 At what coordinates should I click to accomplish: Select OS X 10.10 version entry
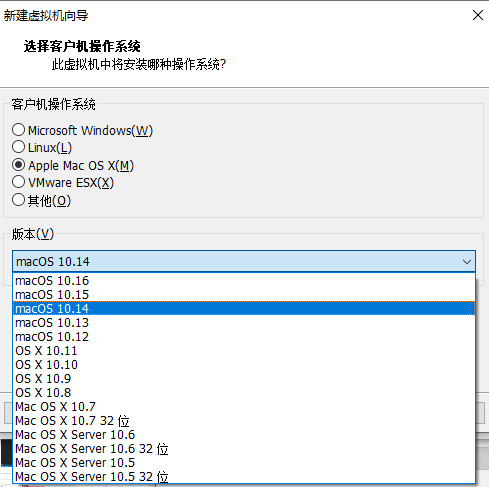(244, 365)
